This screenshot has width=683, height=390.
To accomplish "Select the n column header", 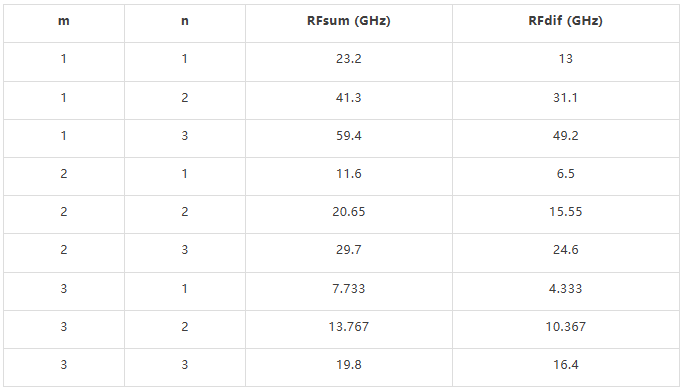I will 185,21.
